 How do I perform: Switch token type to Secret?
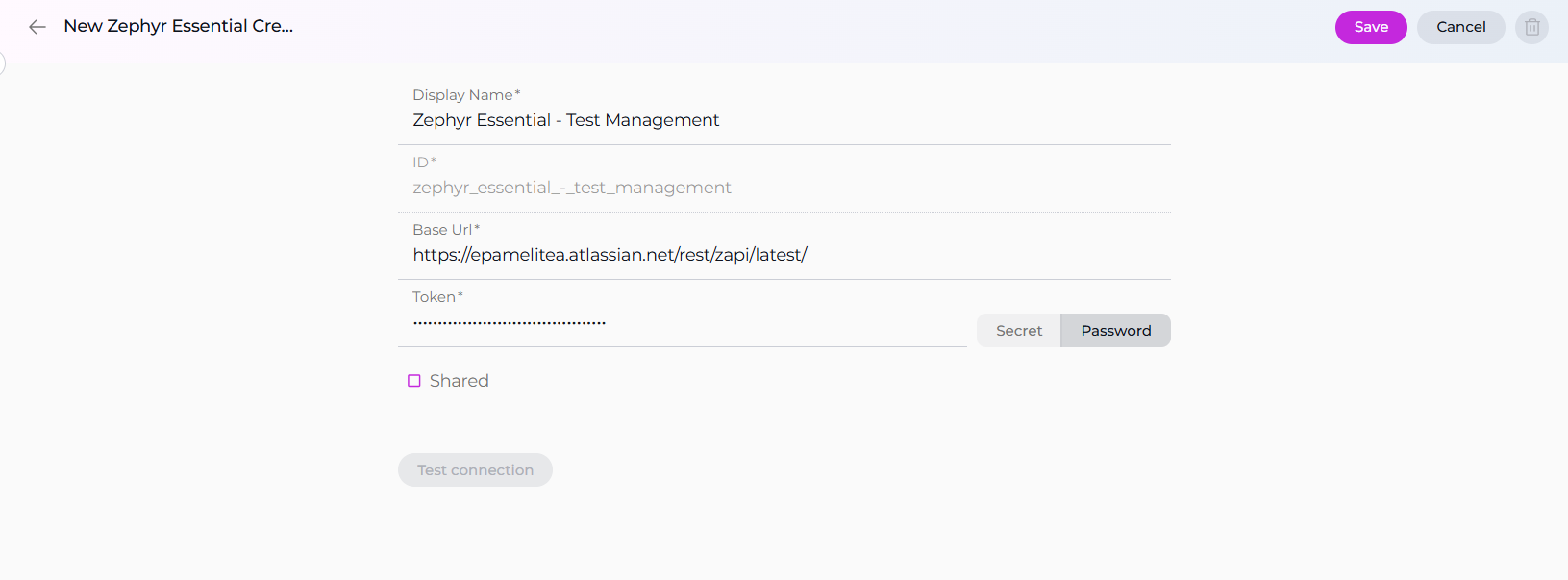coord(1018,331)
